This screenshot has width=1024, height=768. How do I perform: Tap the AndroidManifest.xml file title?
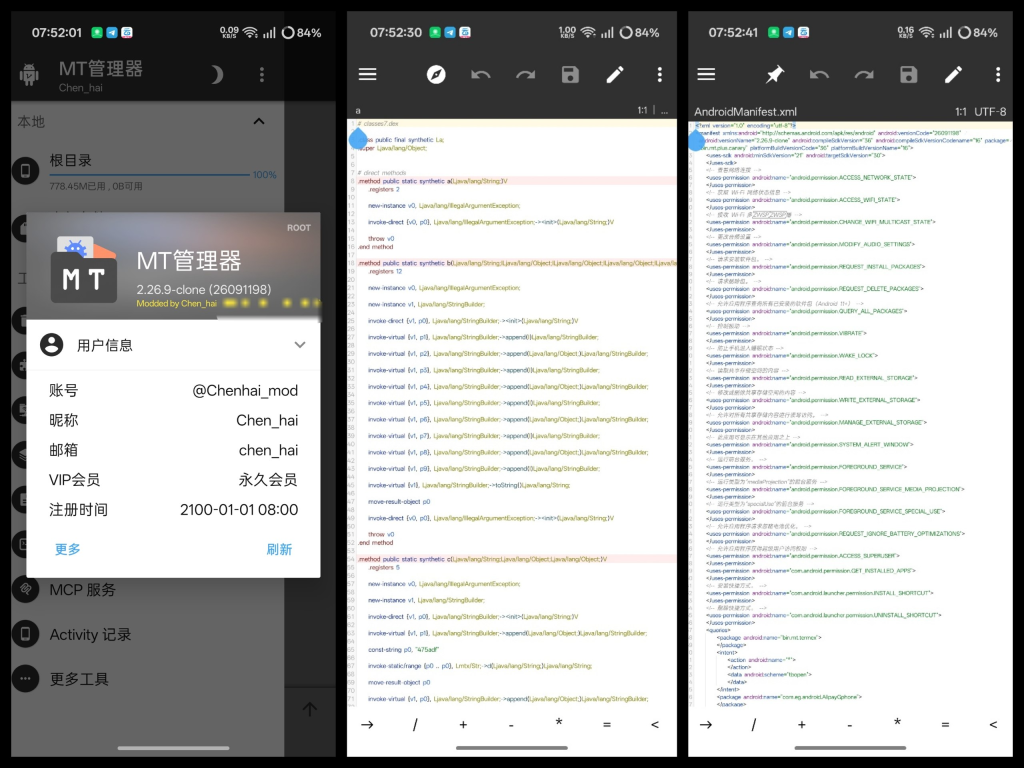pos(745,112)
